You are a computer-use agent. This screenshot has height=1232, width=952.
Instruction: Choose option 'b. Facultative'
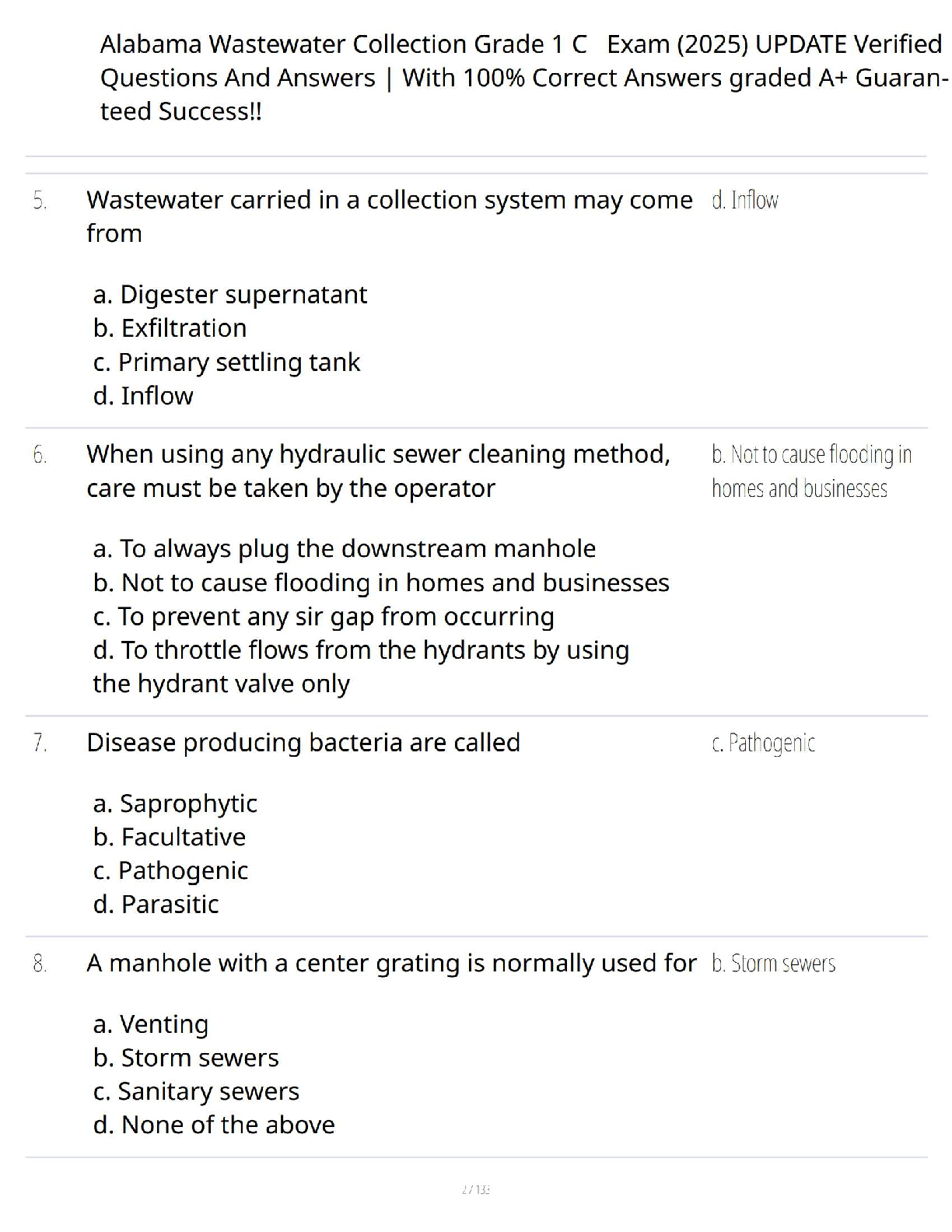coord(170,837)
